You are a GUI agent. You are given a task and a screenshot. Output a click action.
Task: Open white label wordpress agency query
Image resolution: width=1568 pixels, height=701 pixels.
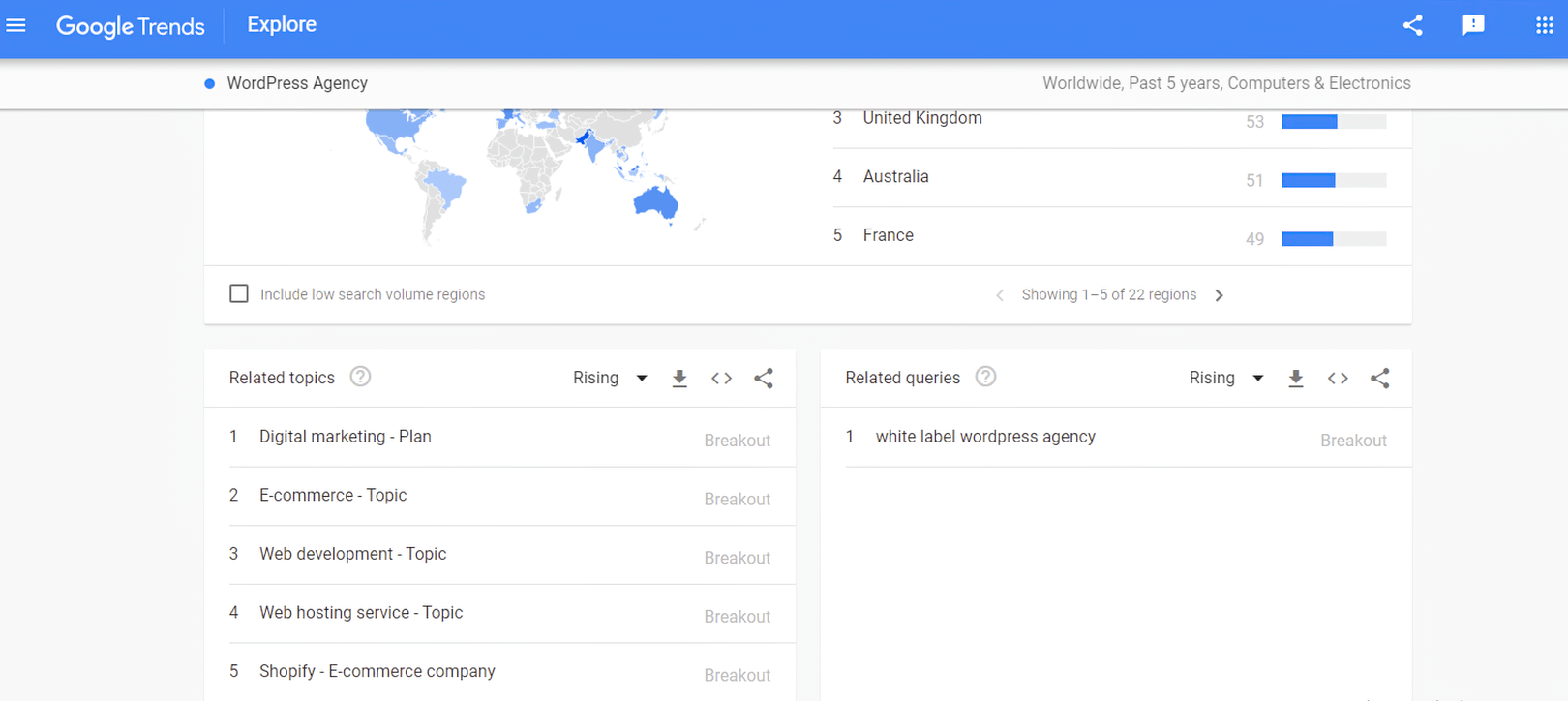pyautogui.click(x=985, y=437)
